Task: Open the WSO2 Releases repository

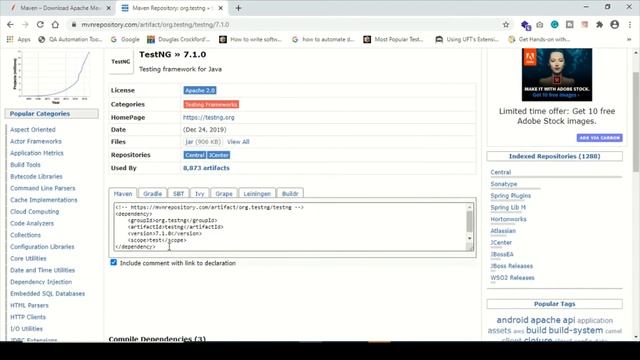Action: pyautogui.click(x=512, y=278)
